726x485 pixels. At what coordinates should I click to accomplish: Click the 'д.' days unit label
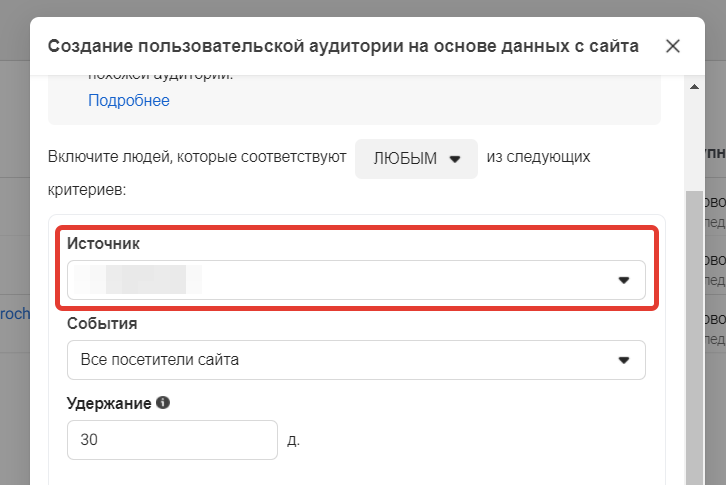pos(293,440)
